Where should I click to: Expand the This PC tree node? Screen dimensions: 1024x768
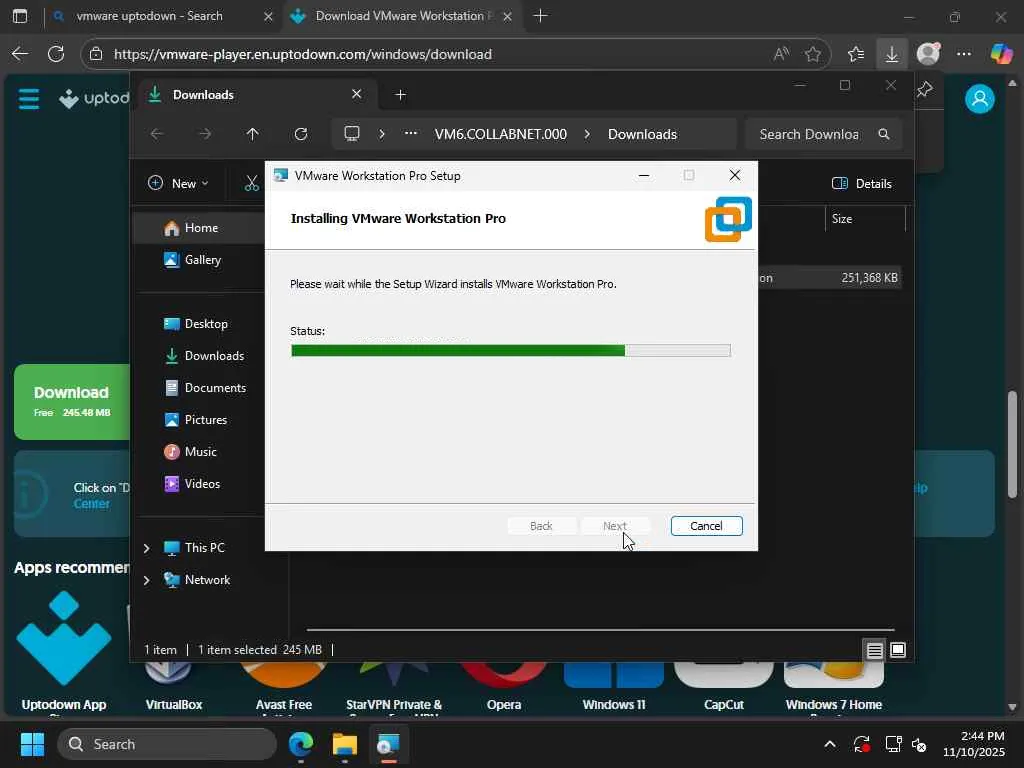(147, 548)
